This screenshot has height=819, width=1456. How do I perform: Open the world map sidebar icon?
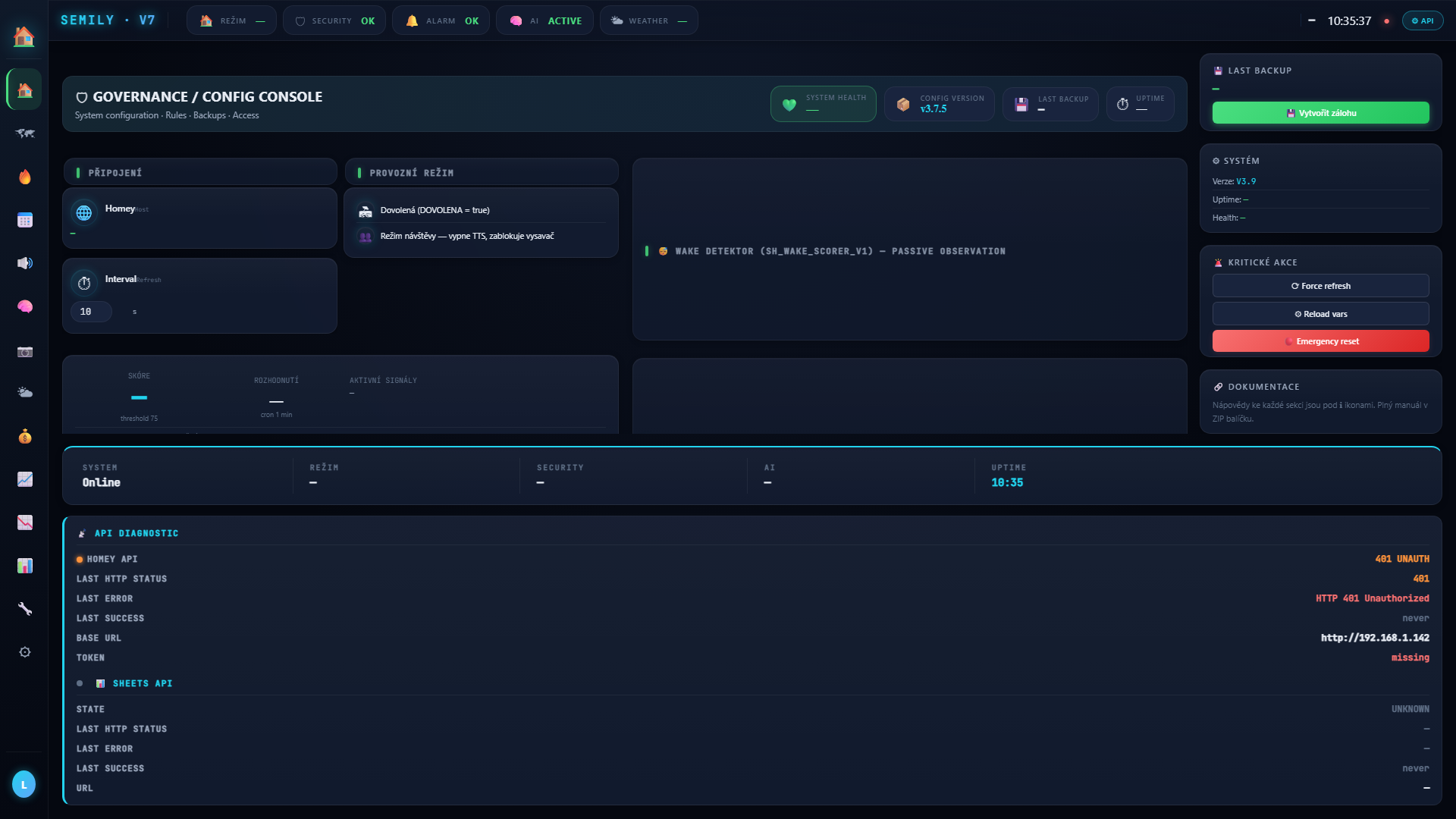[24, 133]
